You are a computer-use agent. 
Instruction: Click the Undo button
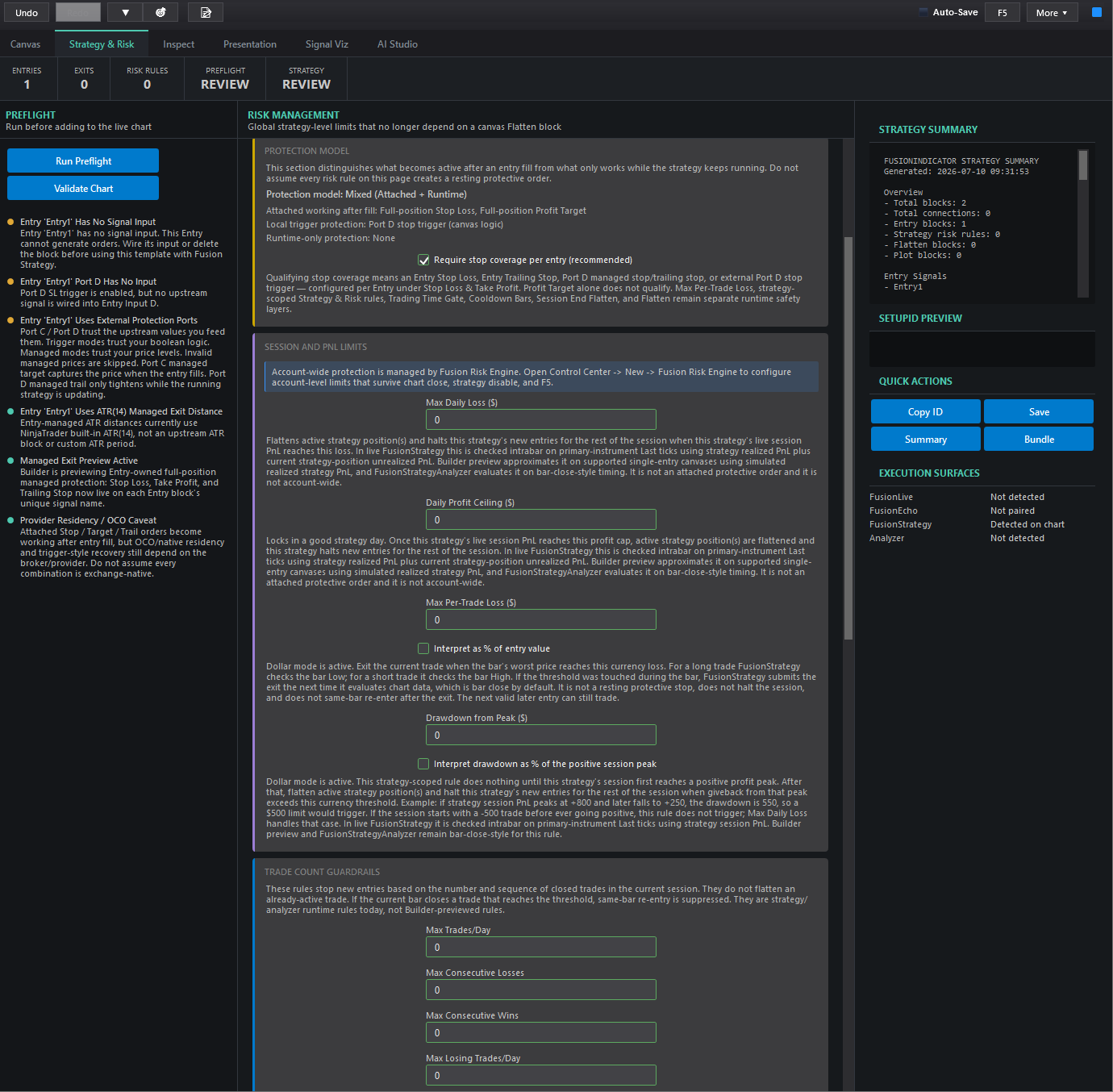point(27,12)
